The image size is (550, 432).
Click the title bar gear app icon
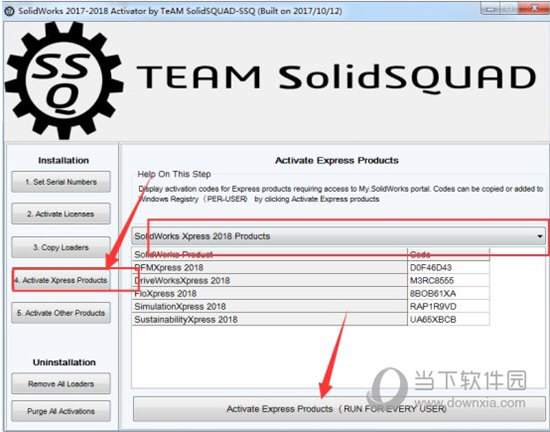click(9, 11)
